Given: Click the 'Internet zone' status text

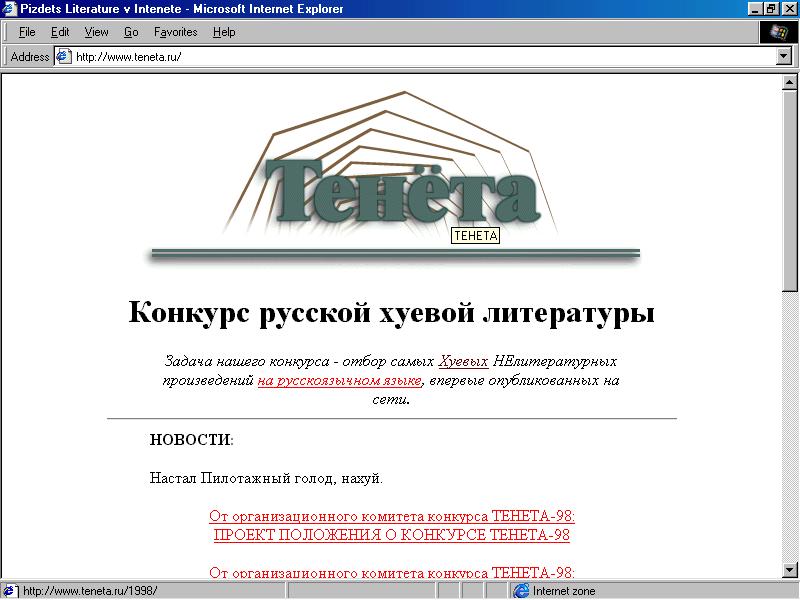Looking at the screenshot, I should pos(564,591).
